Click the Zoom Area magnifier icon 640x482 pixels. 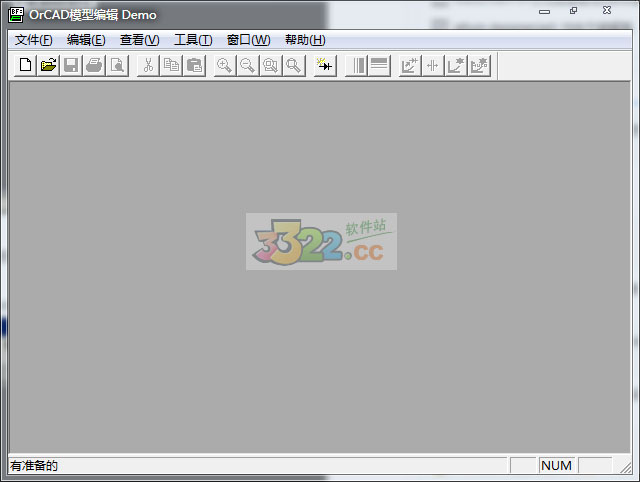pos(270,65)
